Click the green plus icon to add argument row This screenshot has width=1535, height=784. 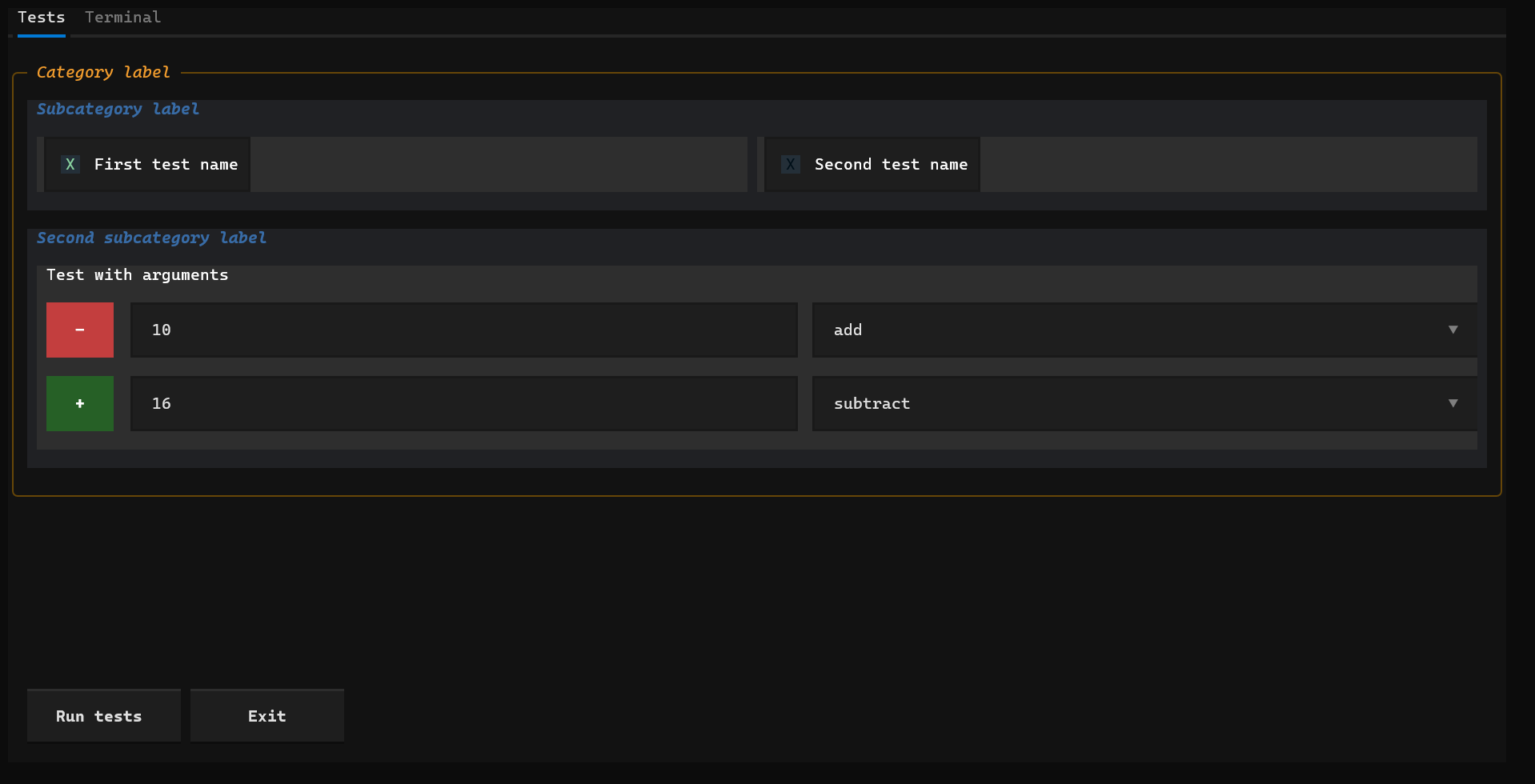[79, 403]
